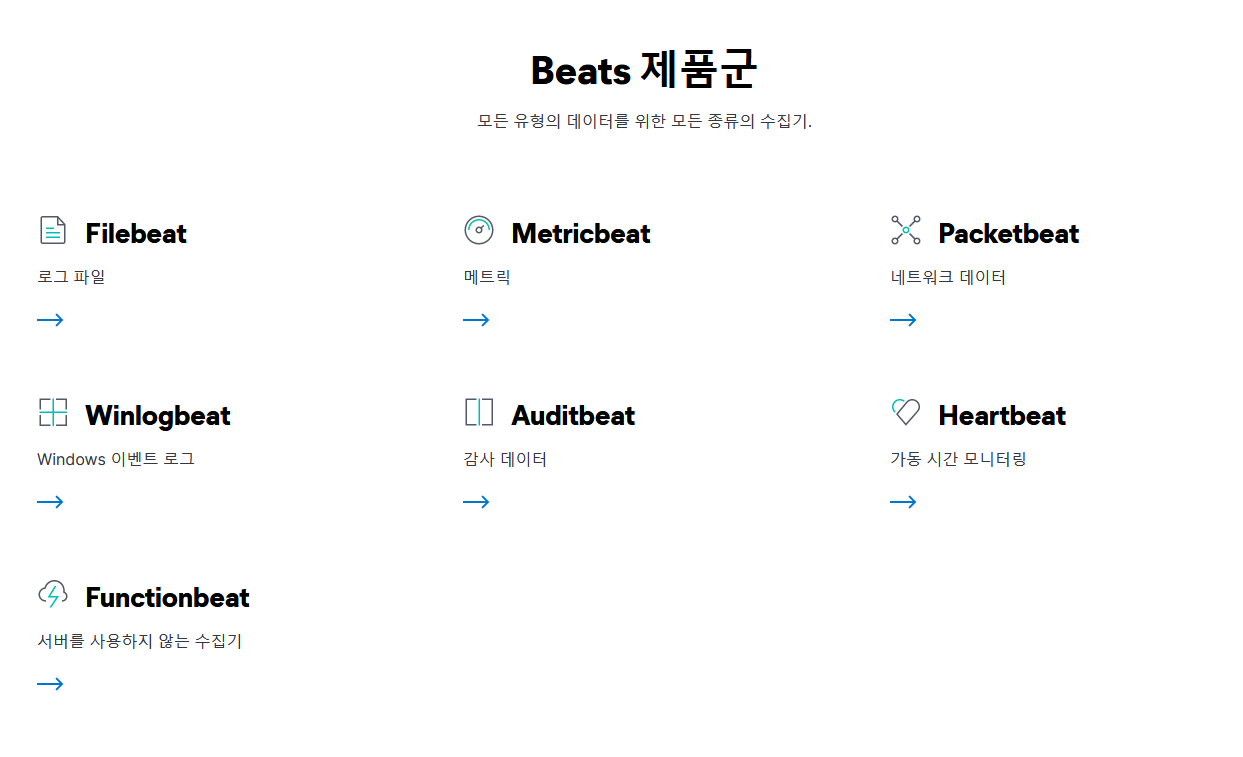This screenshot has width=1243, height=757.
Task: Click the Functionbeat cloud lightning icon
Action: click(x=53, y=594)
